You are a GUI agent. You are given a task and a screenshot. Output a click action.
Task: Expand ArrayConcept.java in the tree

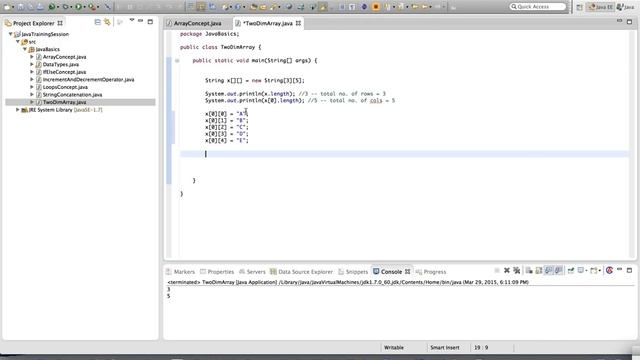pyautogui.click(x=32, y=57)
